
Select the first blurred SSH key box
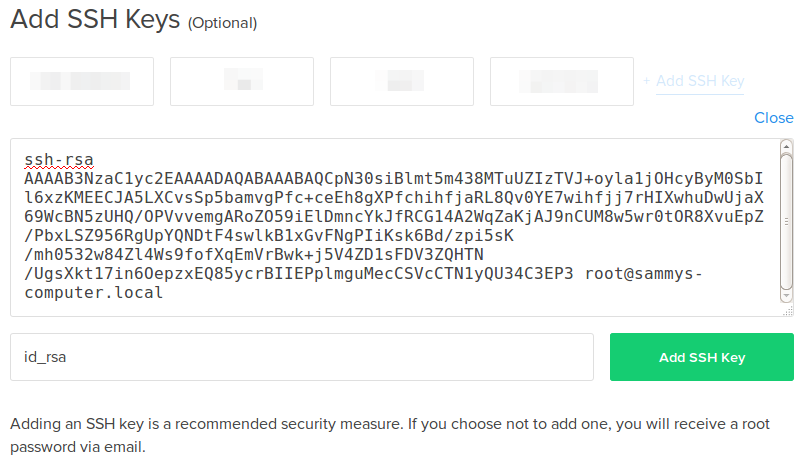coord(82,81)
